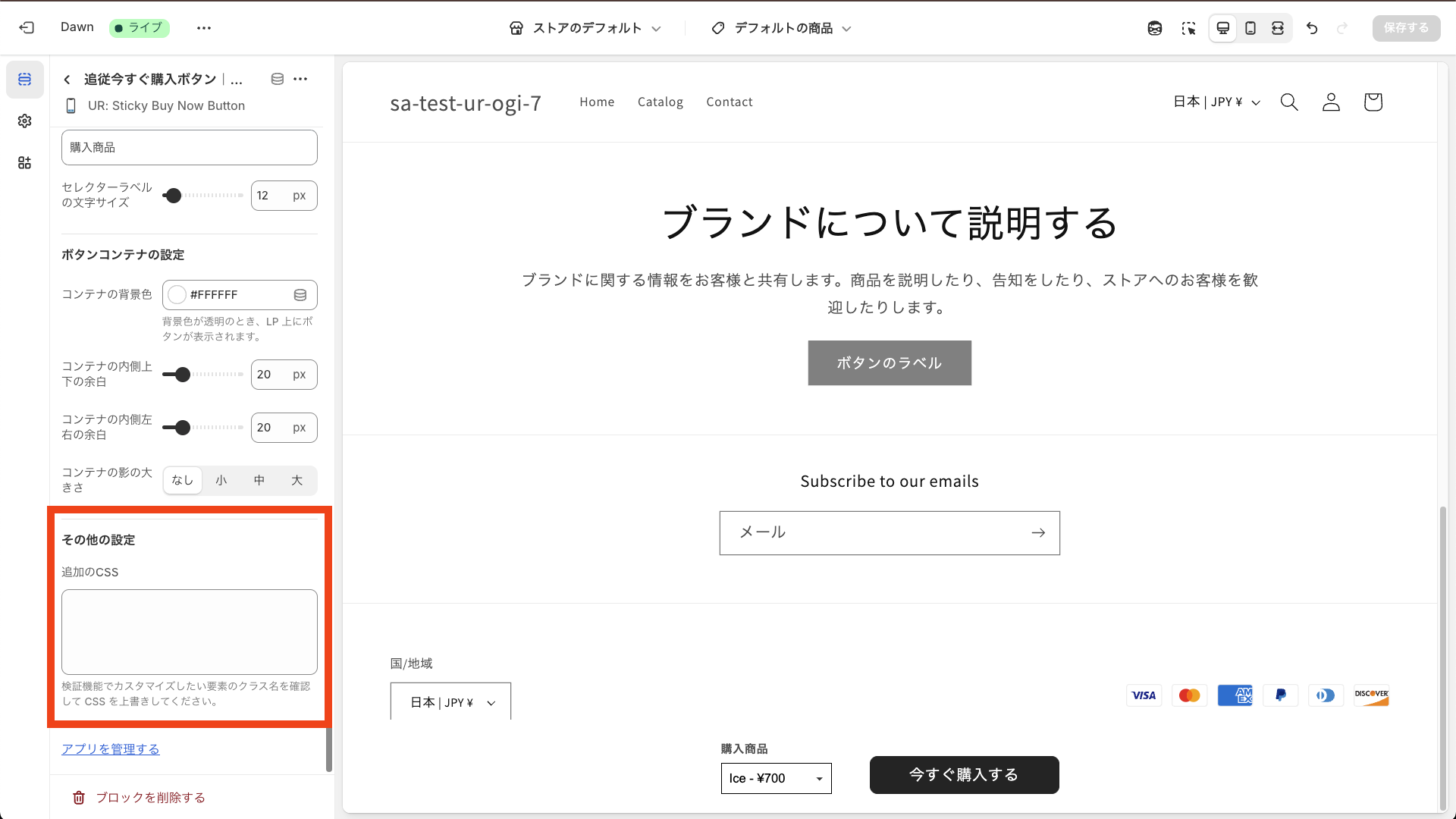Click the search icon in store header
Image resolution: width=1456 pixels, height=819 pixels.
[1289, 102]
